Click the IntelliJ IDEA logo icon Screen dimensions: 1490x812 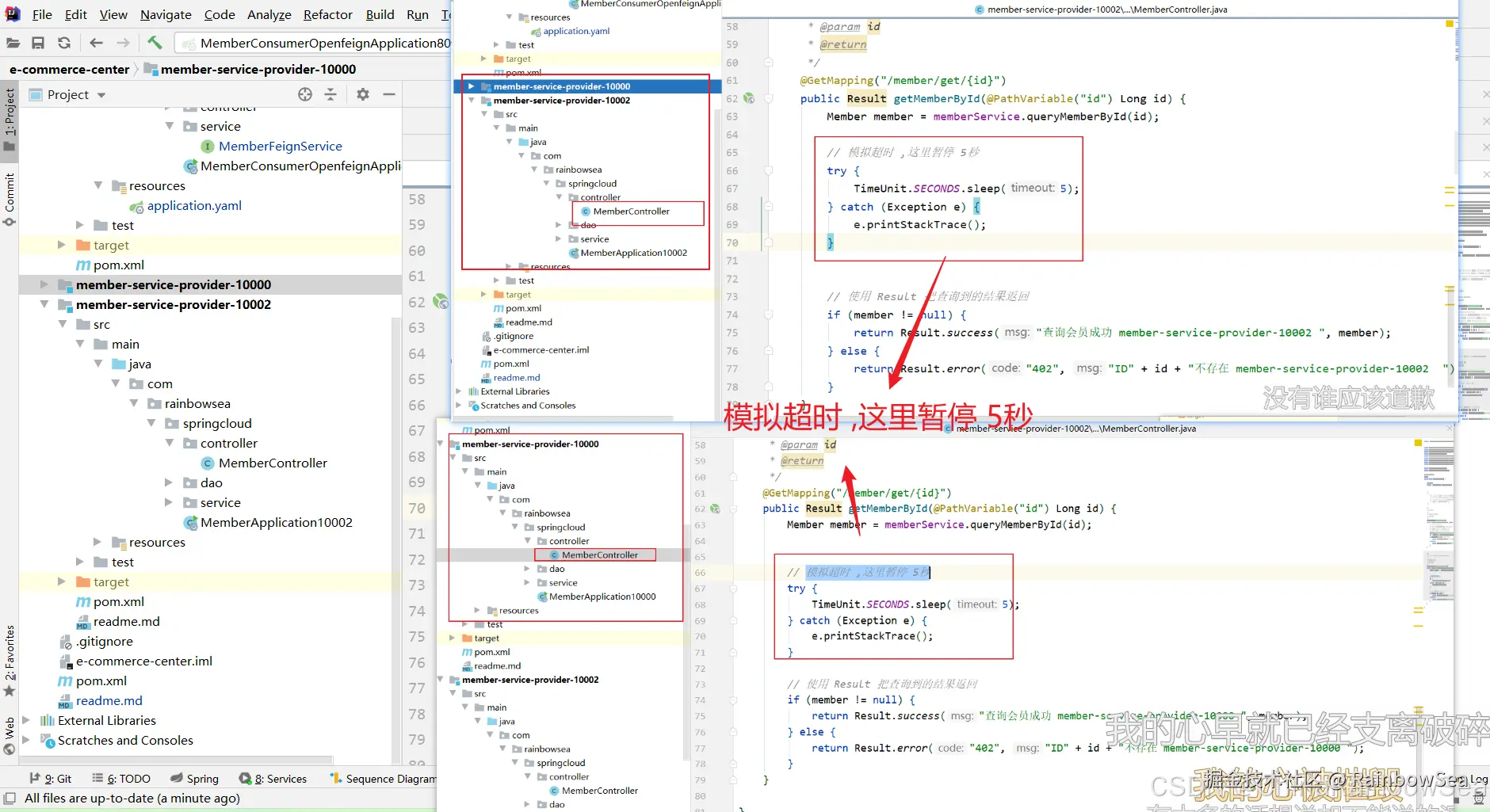[x=13, y=13]
